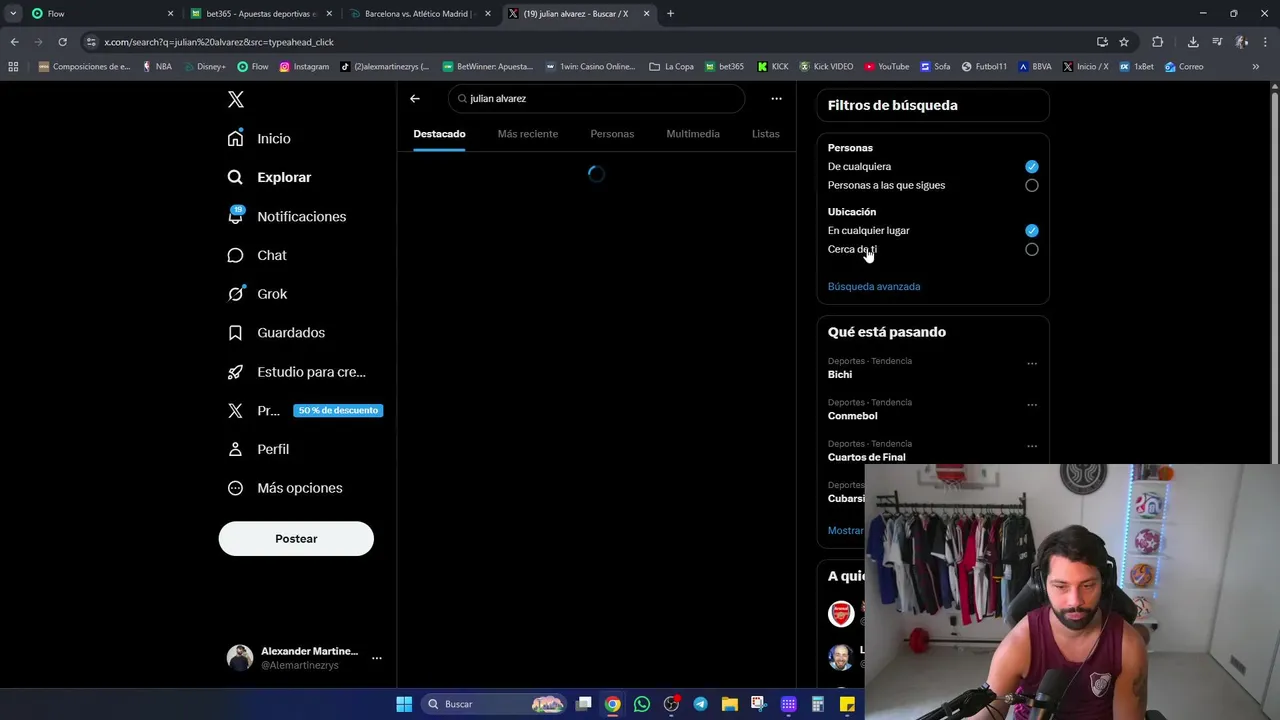Bookmark this page with the star icon

[x=1124, y=42]
